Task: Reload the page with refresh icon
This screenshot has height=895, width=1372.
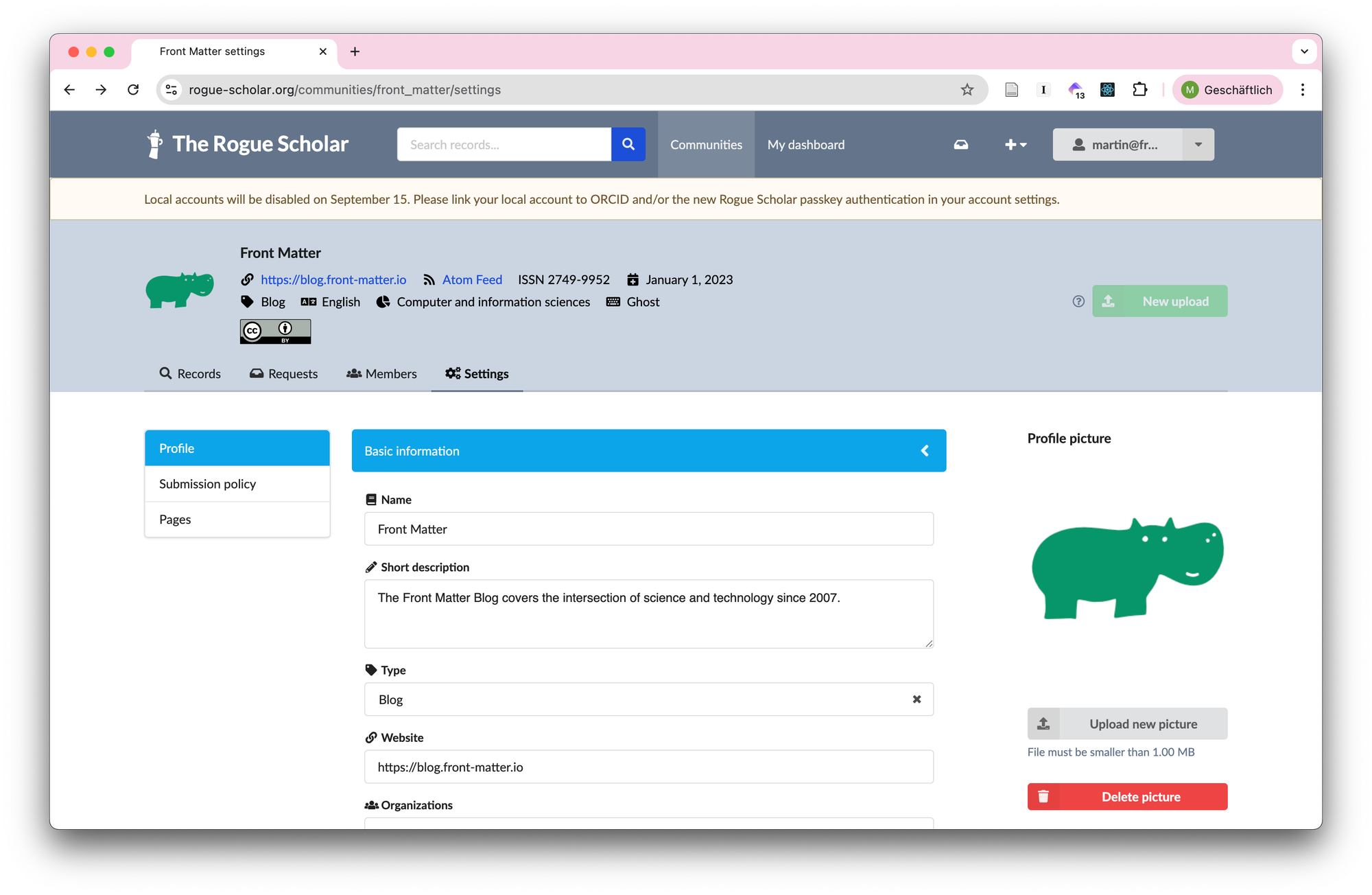Action: [x=133, y=90]
